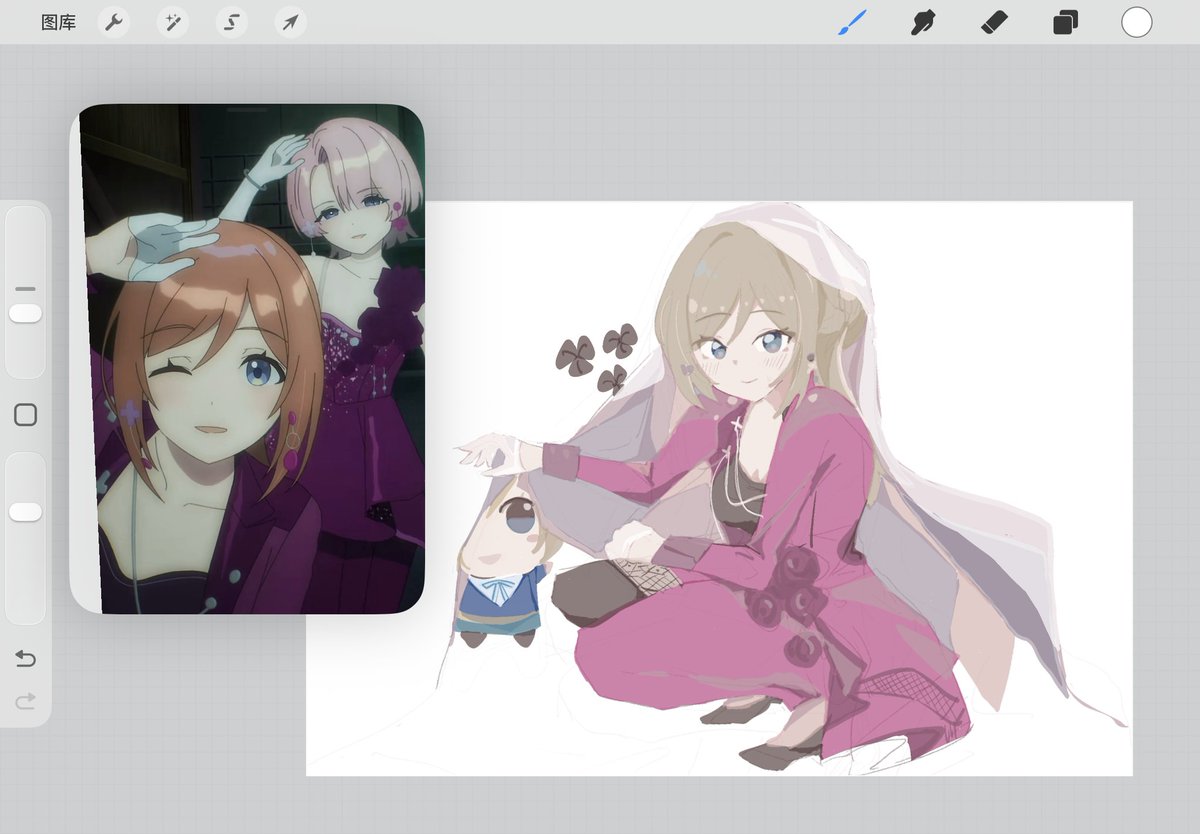
Task: Select the Selection S-shaped tool
Action: (x=232, y=22)
